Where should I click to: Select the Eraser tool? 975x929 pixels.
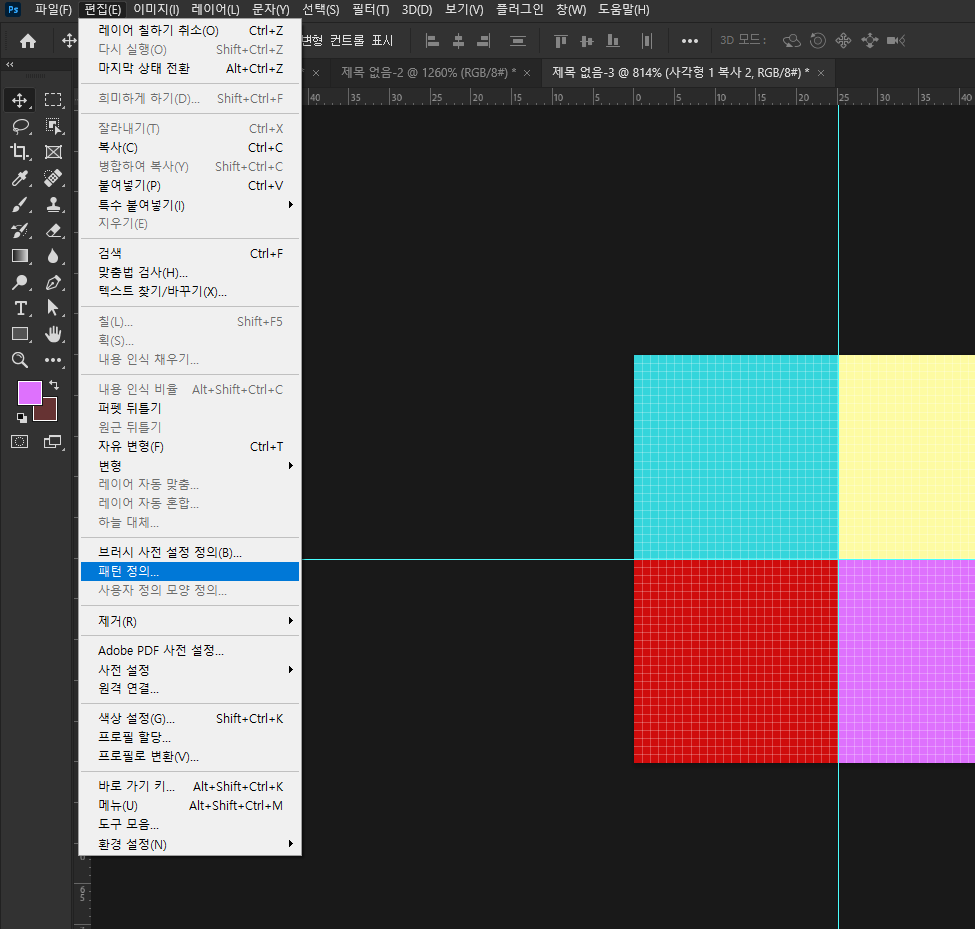coord(53,231)
